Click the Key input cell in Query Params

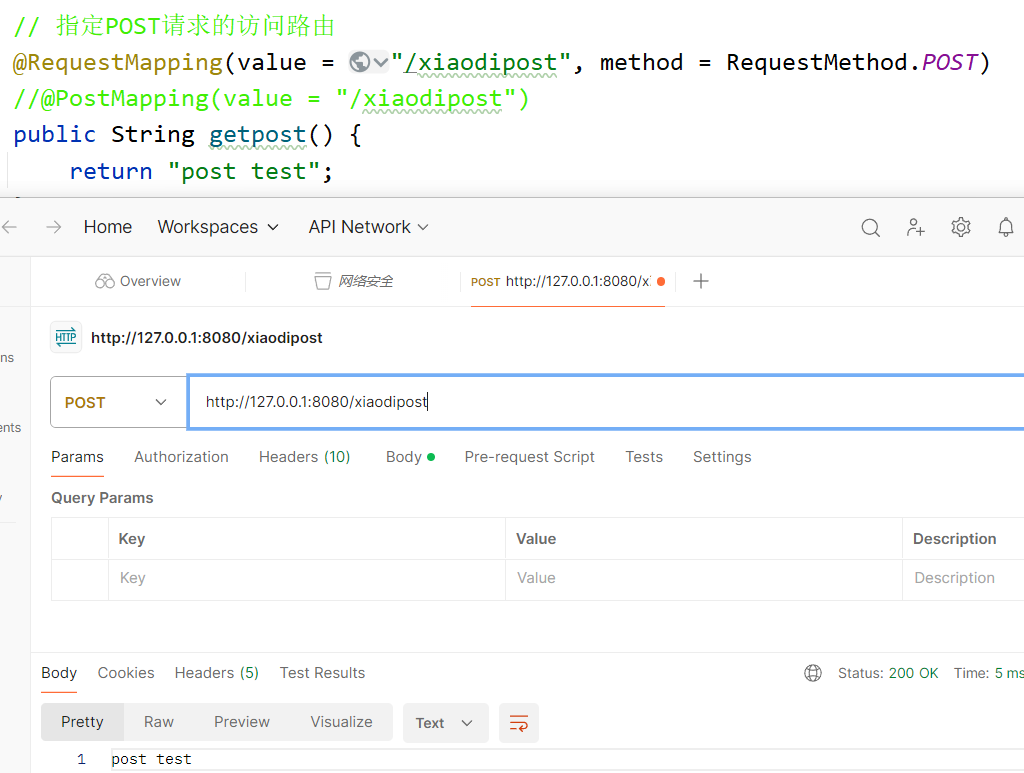pos(307,578)
